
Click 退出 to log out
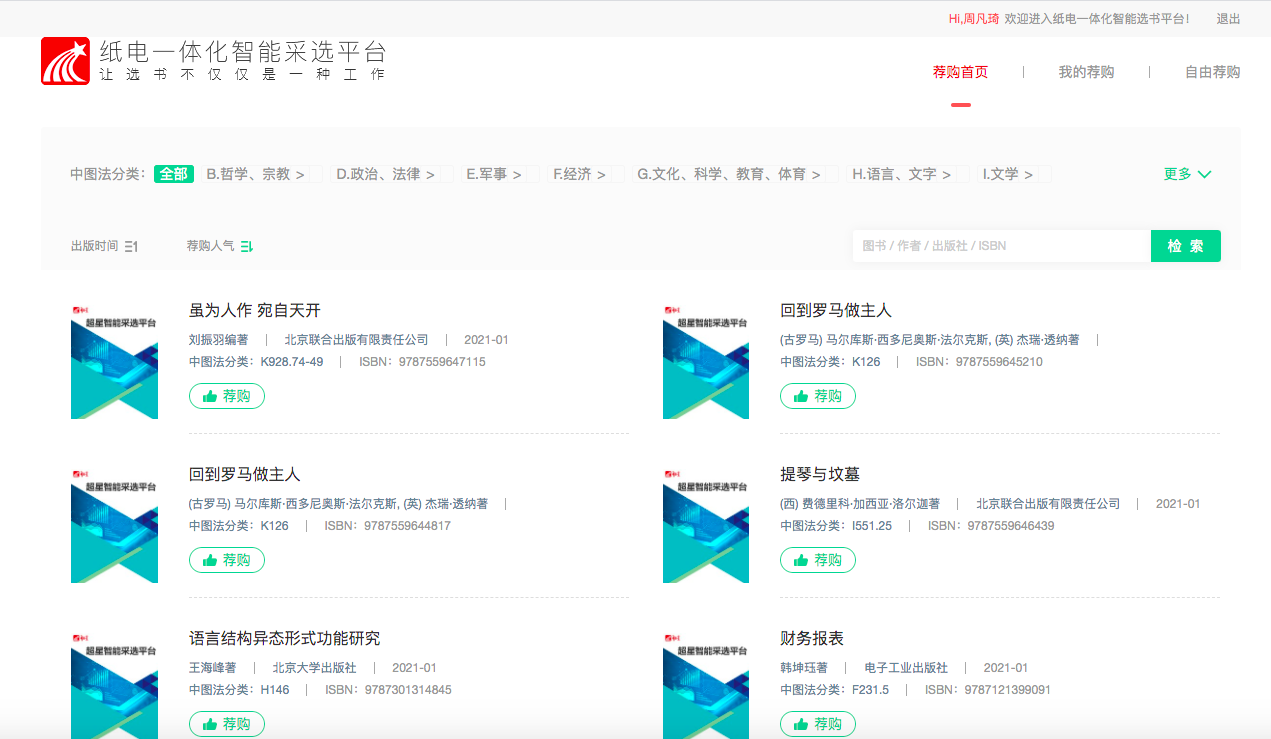(x=1228, y=19)
